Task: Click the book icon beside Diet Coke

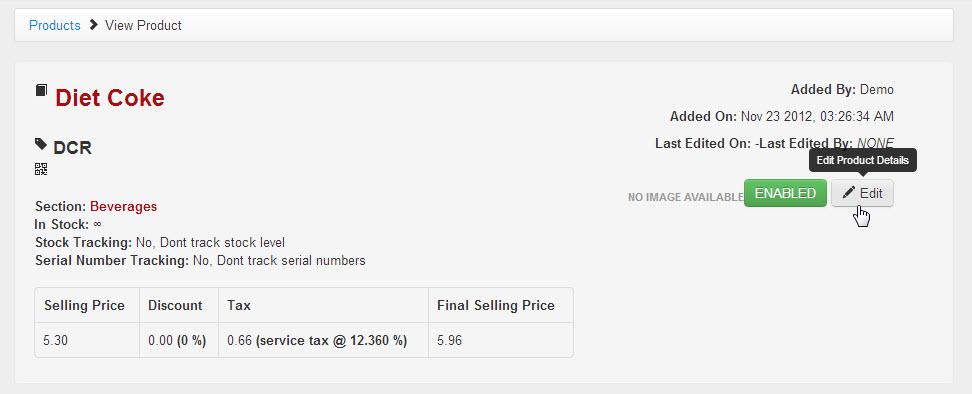Action: pyautogui.click(x=41, y=90)
